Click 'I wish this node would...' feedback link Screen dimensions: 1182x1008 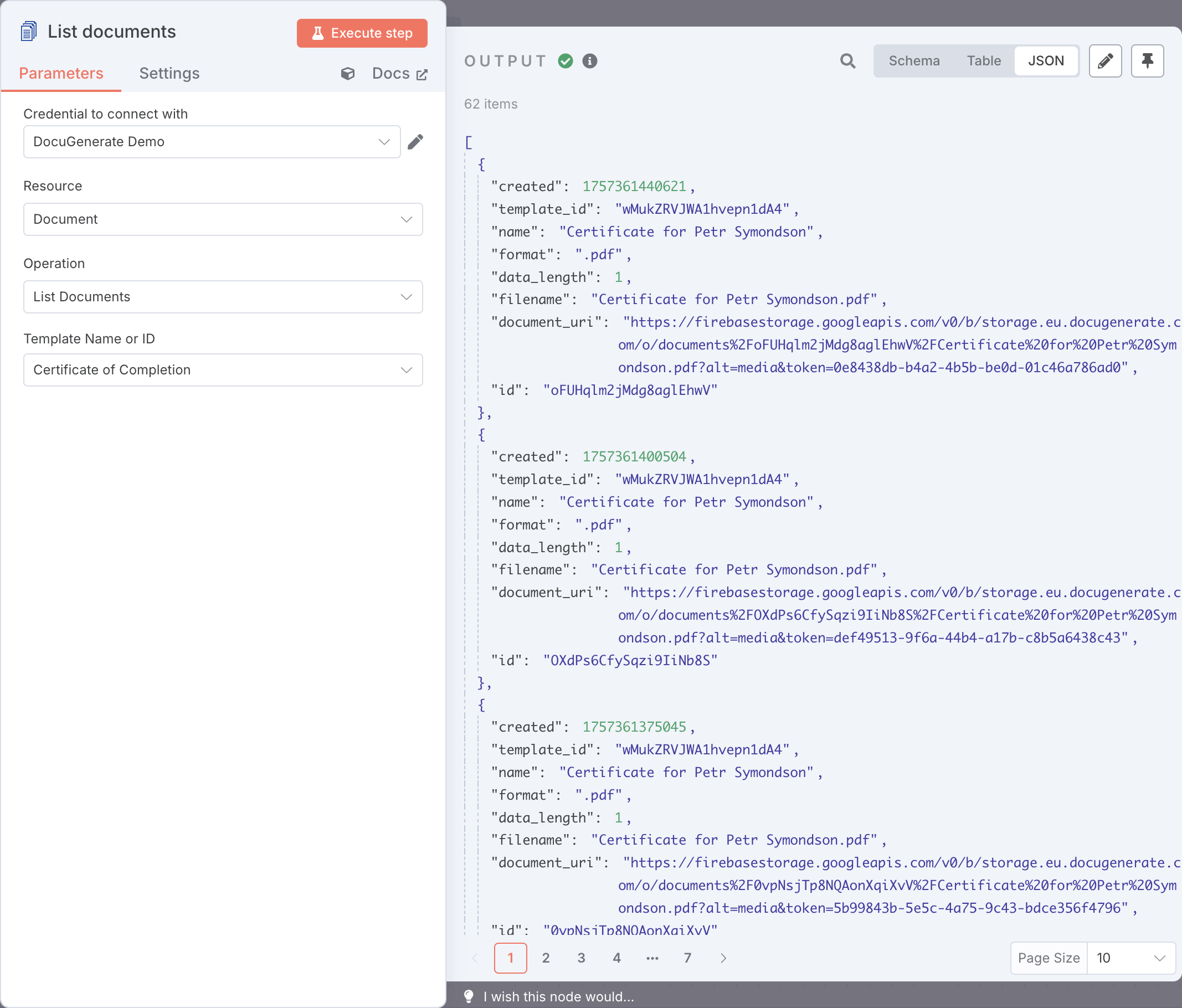(x=558, y=996)
